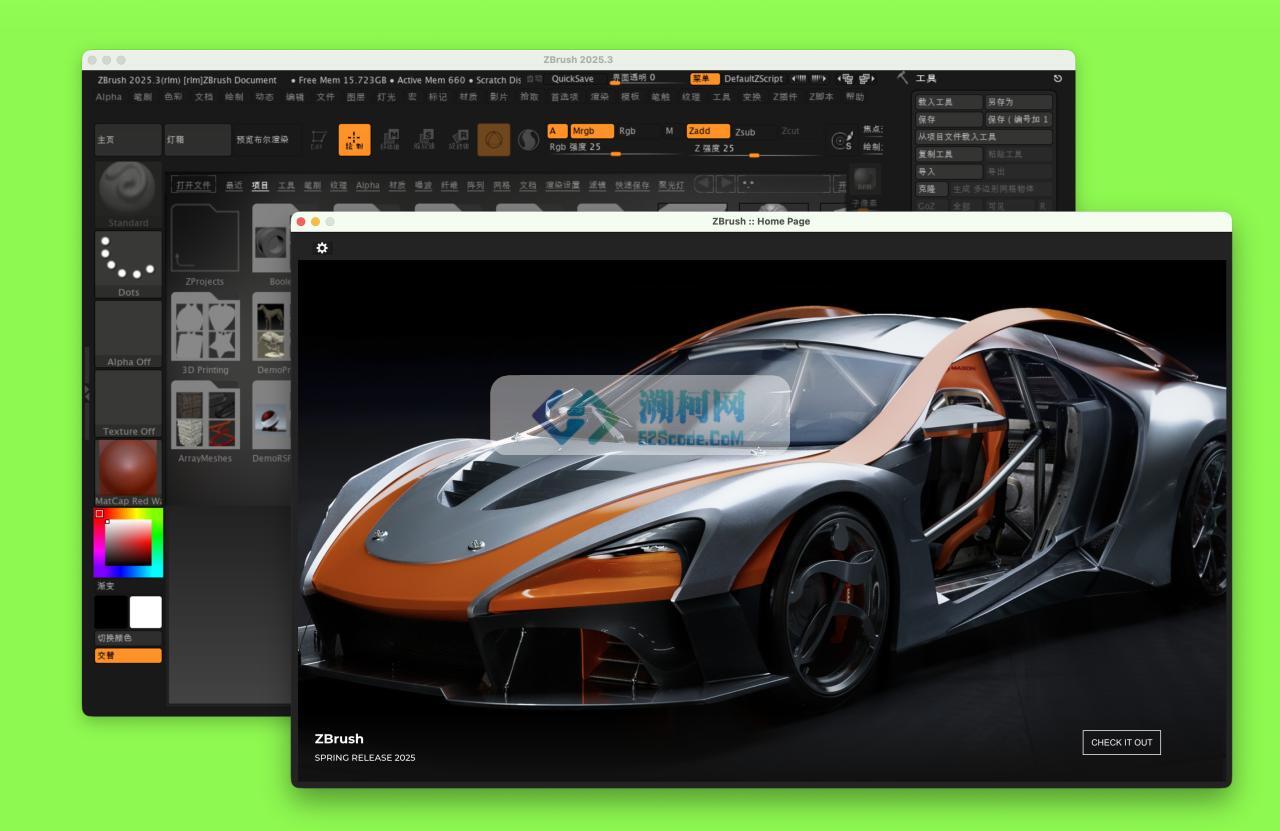Image resolution: width=1280 pixels, height=831 pixels.
Task: Select the Standard brush thumbnail
Action: click(x=128, y=195)
